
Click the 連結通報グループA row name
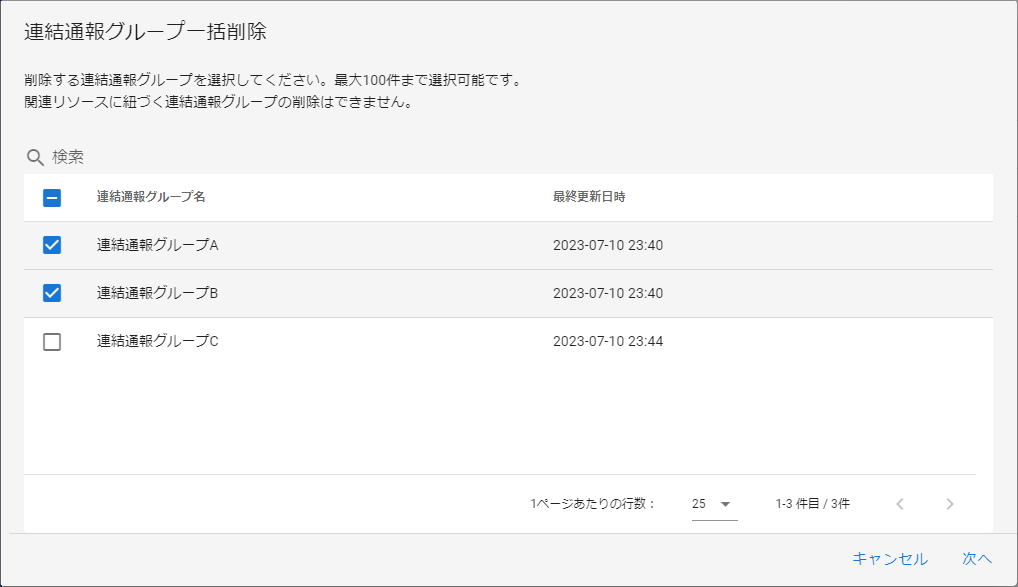tap(157, 245)
